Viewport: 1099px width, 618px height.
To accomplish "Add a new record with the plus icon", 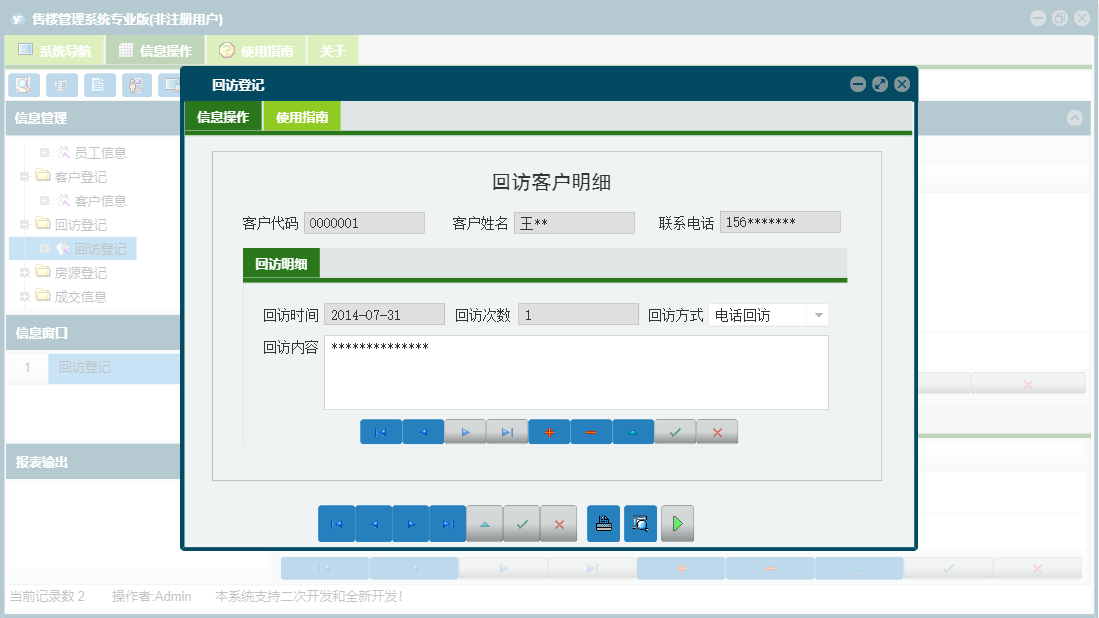I will [549, 431].
